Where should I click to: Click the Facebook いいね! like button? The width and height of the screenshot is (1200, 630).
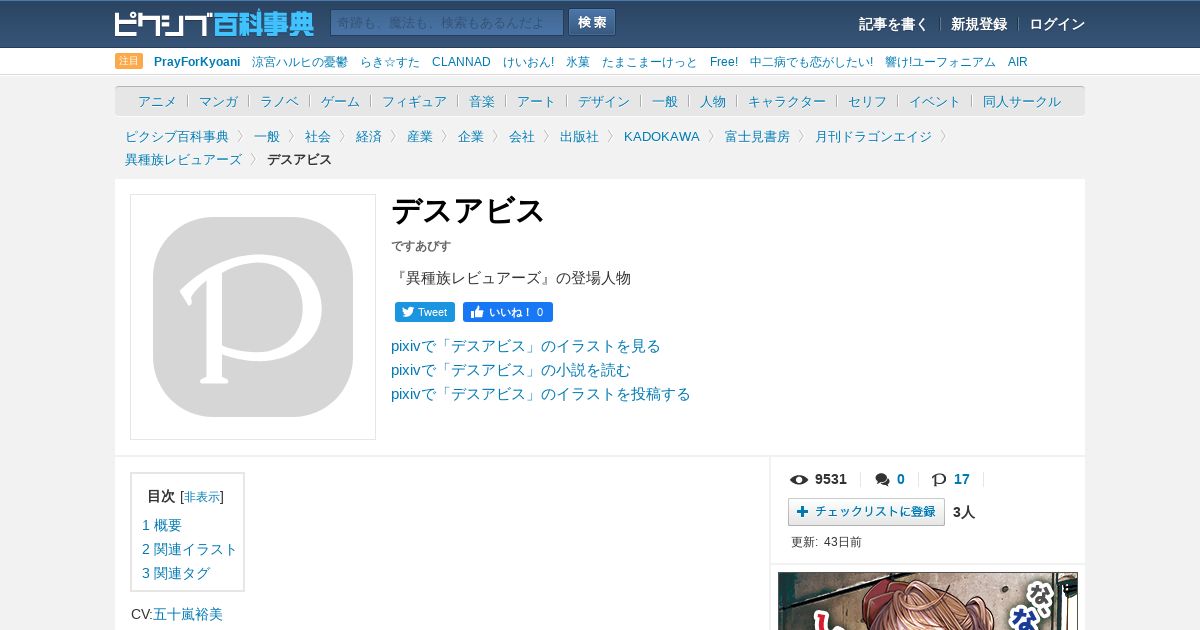508,312
